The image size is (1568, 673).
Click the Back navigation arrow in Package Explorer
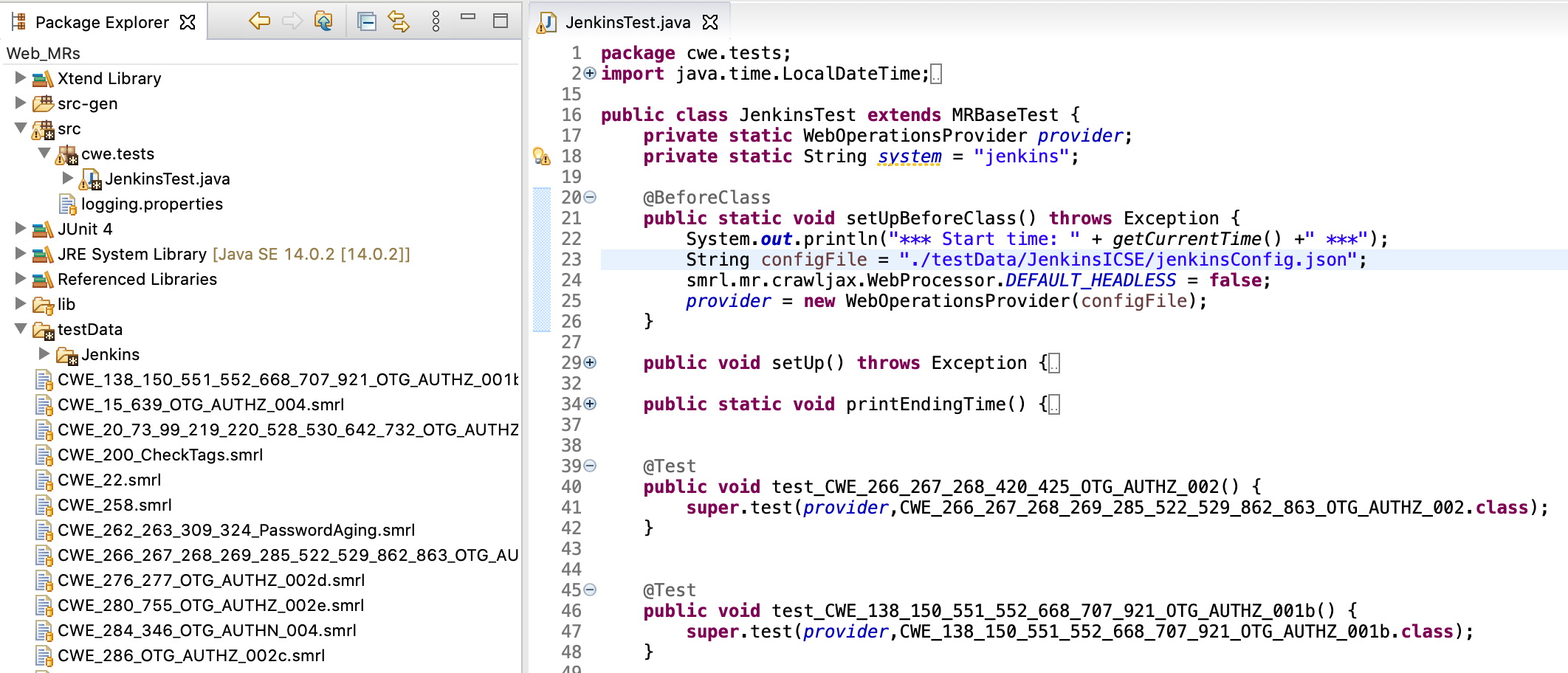coord(259,21)
